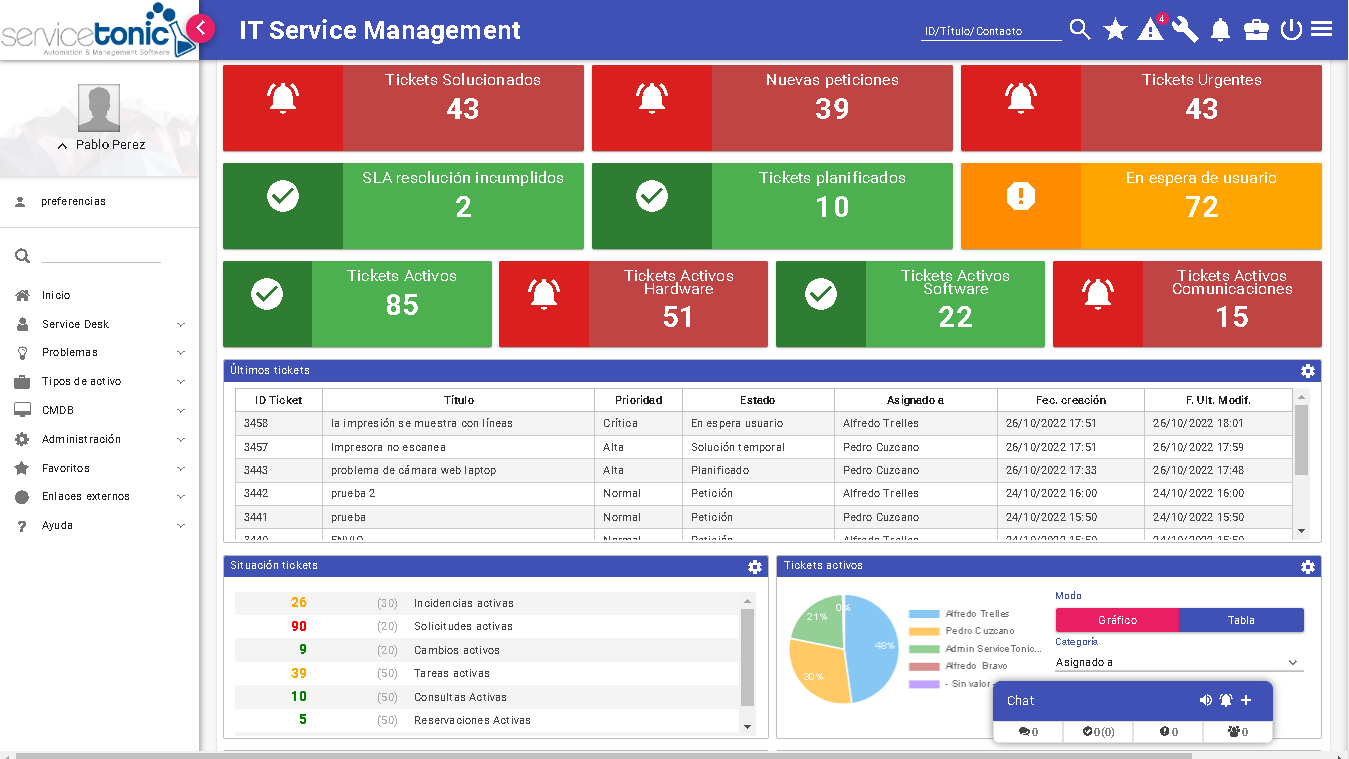Click Reservaciones Activas row
The image size is (1349, 759).
[487, 720]
